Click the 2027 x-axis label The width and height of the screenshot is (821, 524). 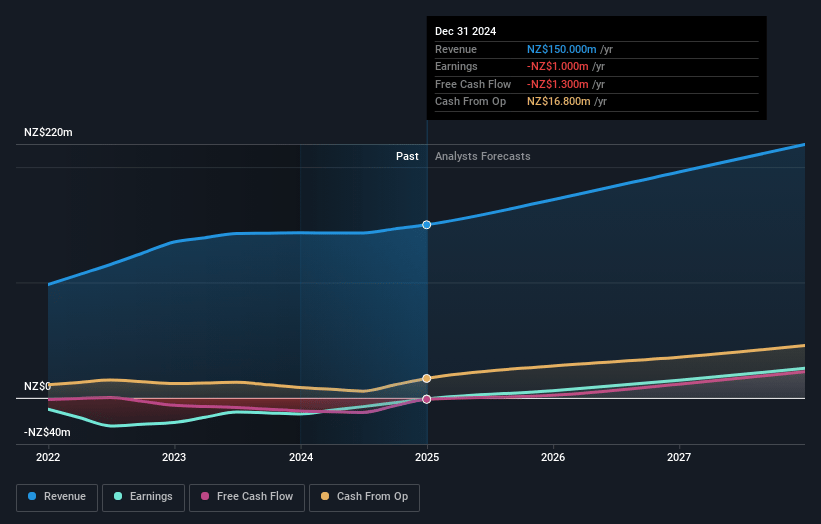click(x=679, y=458)
